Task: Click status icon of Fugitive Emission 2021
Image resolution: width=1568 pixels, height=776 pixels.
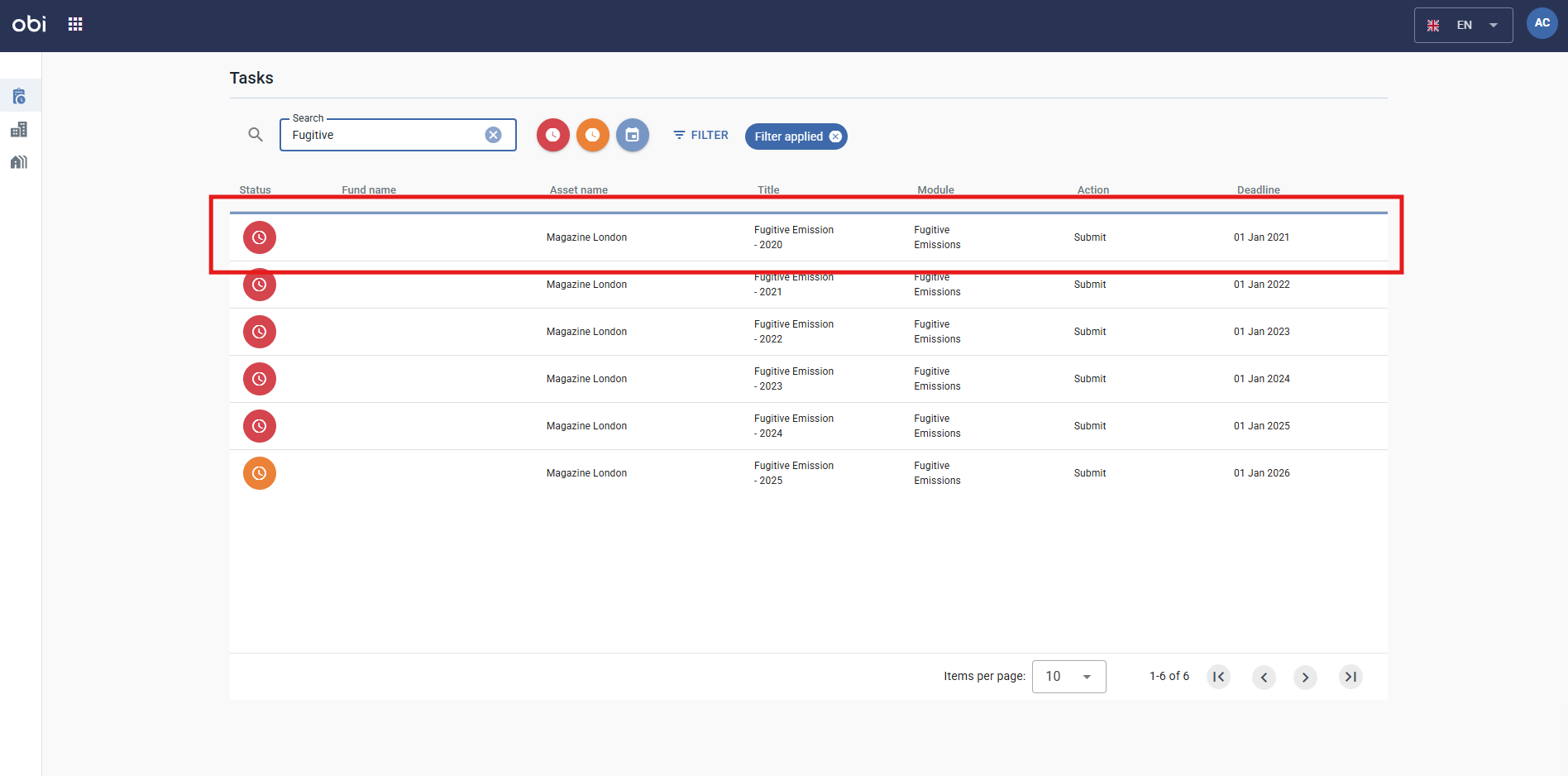Action: click(260, 285)
